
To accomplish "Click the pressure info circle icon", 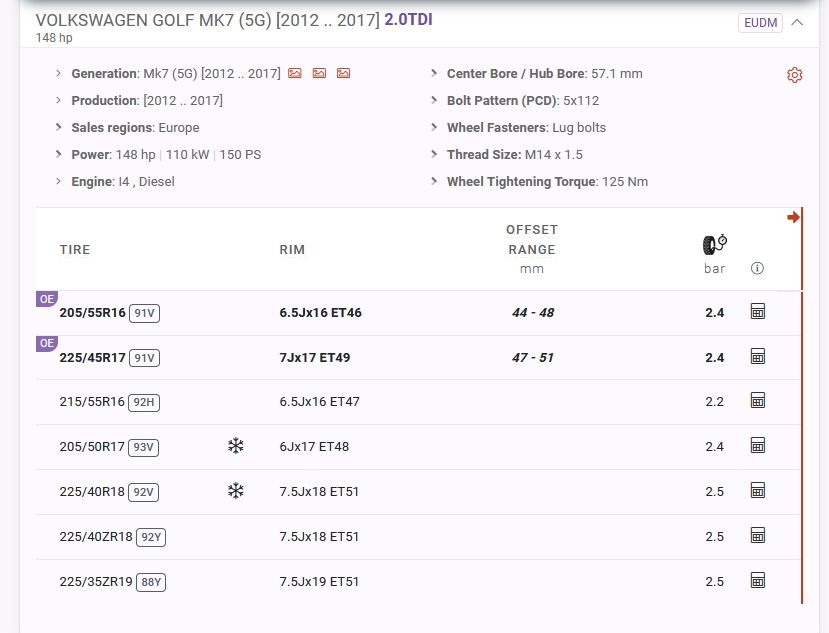I will tap(757, 268).
